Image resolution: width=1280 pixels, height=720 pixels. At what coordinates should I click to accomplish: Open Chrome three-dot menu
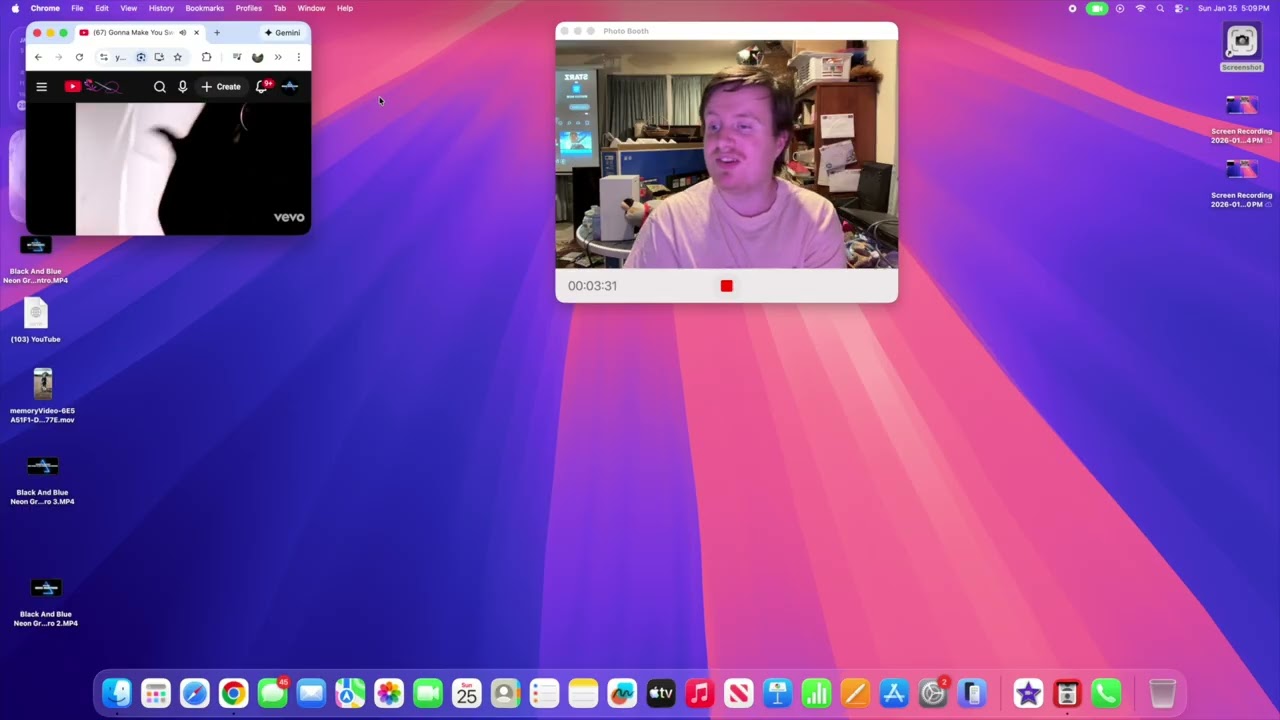pyautogui.click(x=298, y=57)
